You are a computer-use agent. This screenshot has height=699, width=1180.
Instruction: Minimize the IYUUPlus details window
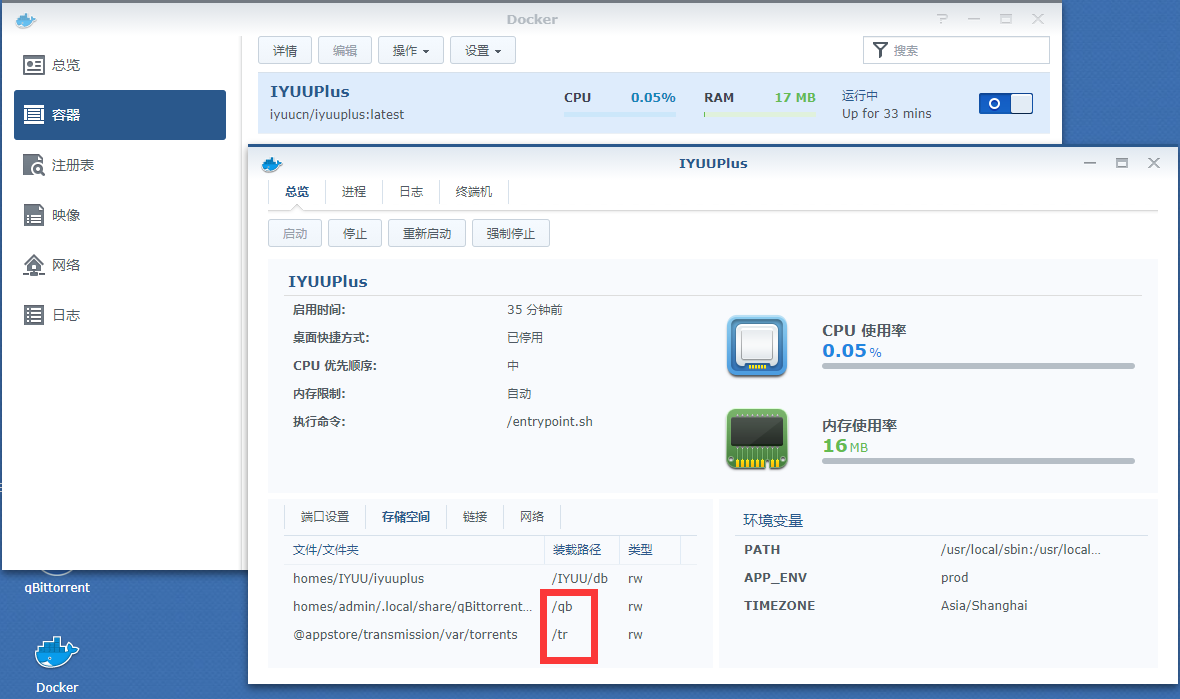(x=1090, y=163)
